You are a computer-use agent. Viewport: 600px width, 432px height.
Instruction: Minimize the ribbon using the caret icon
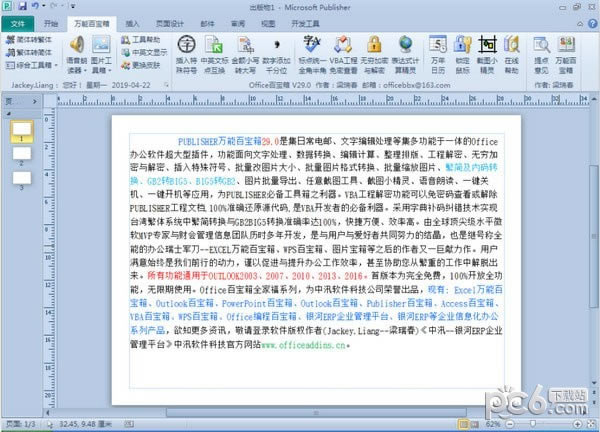pyautogui.click(x=580, y=24)
